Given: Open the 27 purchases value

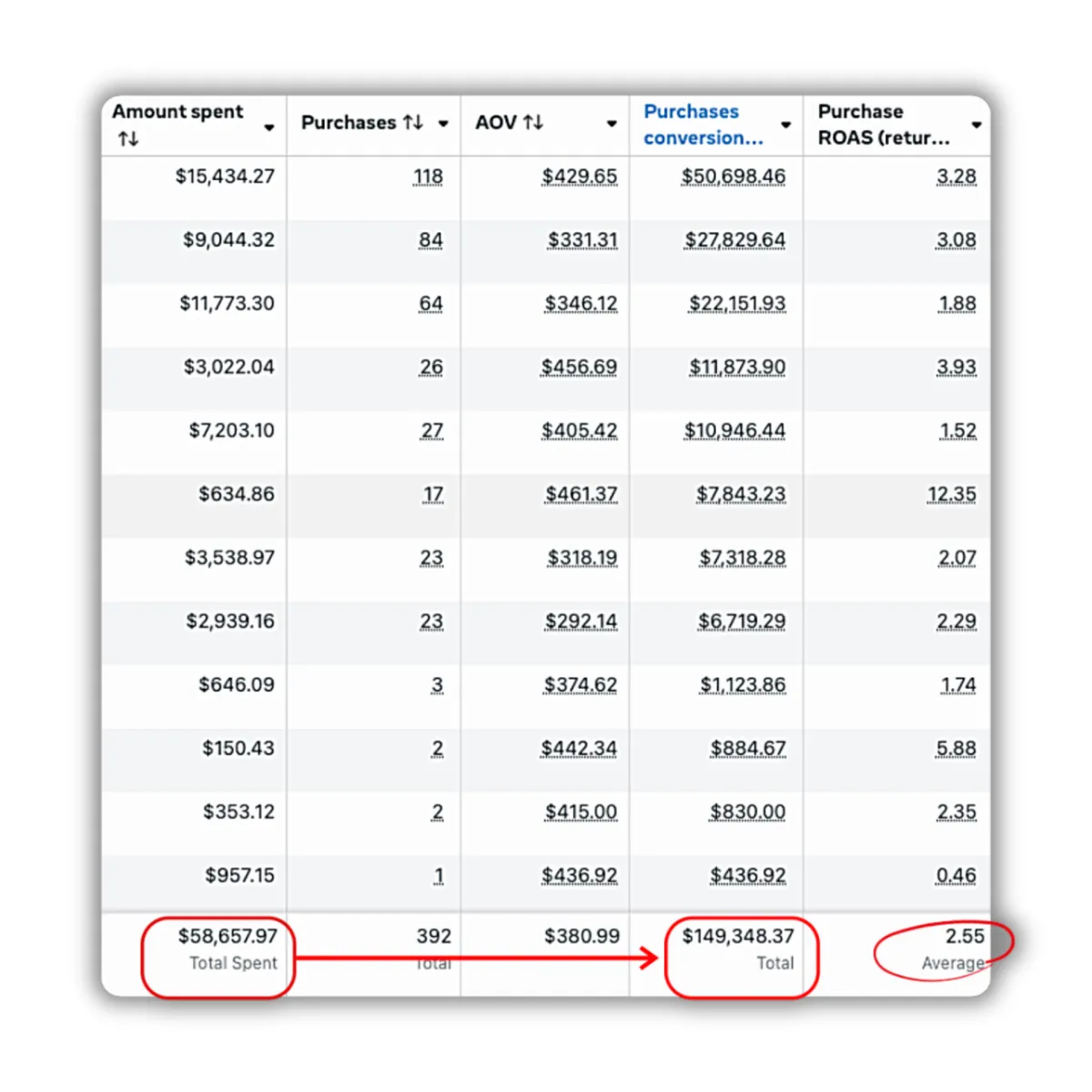Looking at the screenshot, I should pos(432,430).
